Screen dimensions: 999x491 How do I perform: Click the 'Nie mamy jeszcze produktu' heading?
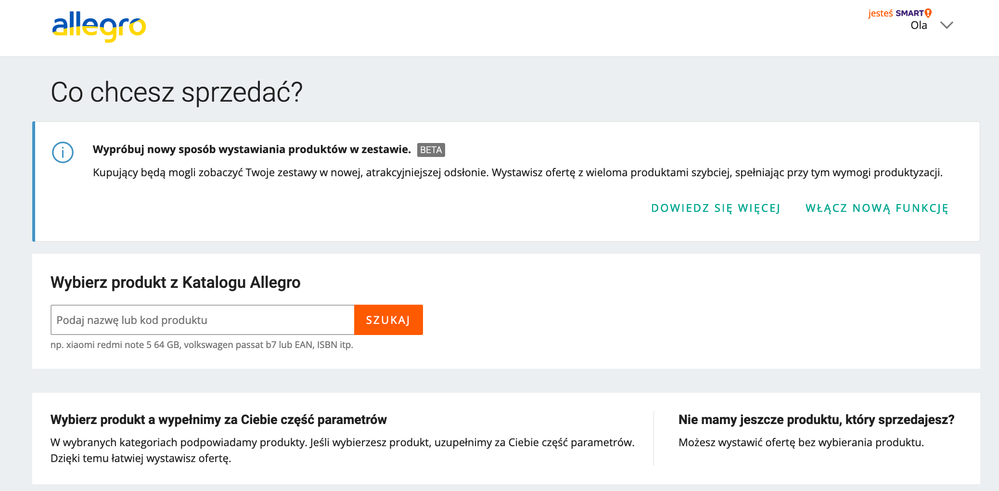coord(816,420)
